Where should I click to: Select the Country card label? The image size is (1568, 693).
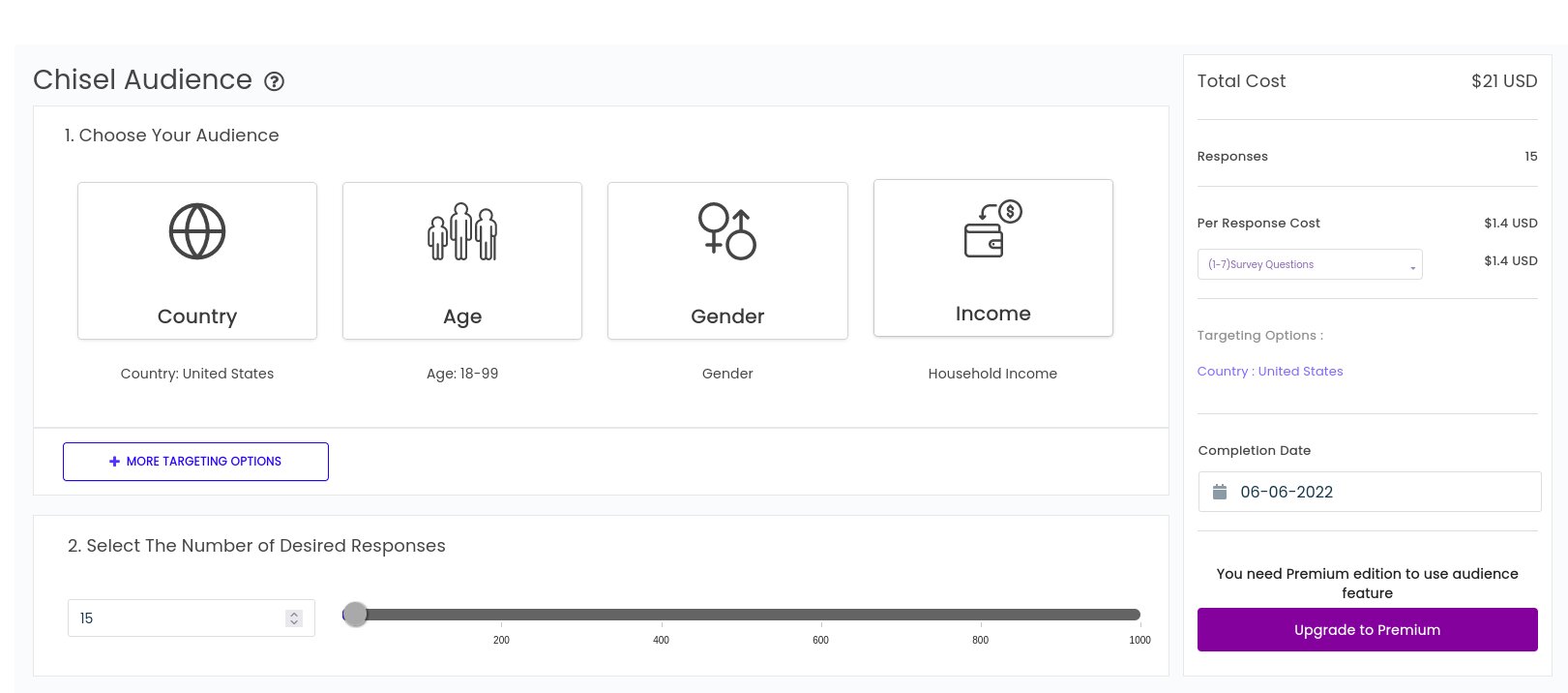point(197,316)
